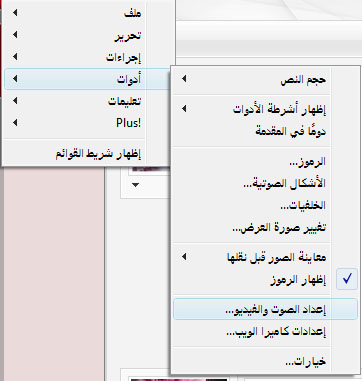The height and width of the screenshot is (381, 362).
Task: Open الأشكال الصوتية... entry
Action: pos(266,184)
